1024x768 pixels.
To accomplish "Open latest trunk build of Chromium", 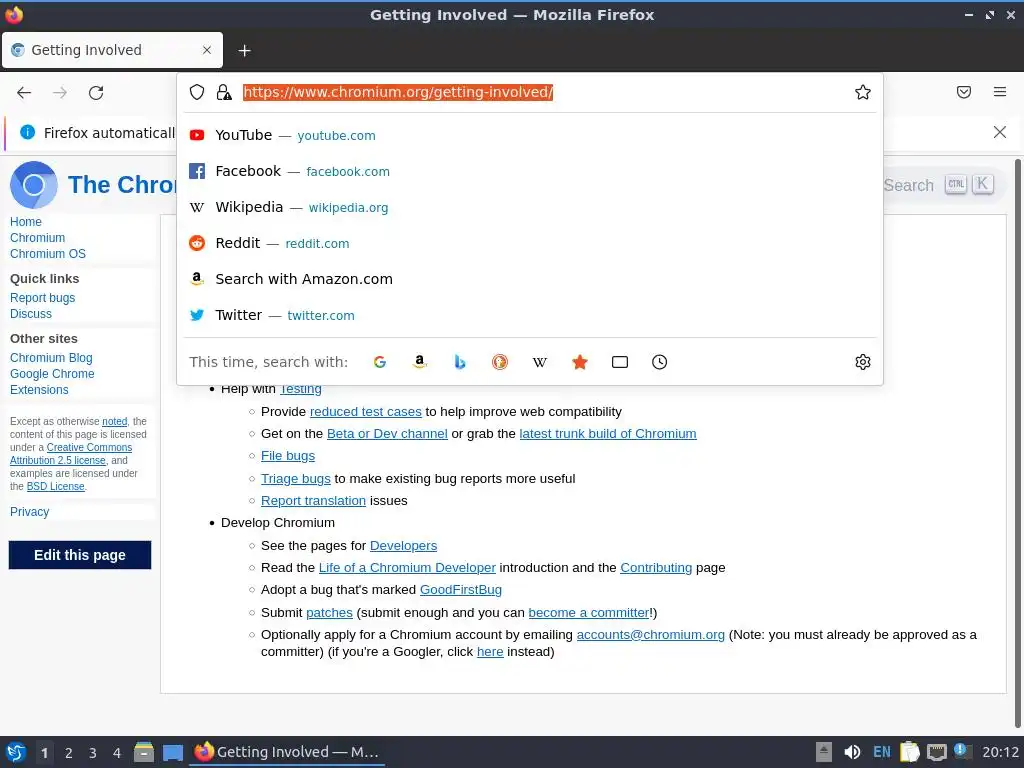I will click(x=608, y=434).
